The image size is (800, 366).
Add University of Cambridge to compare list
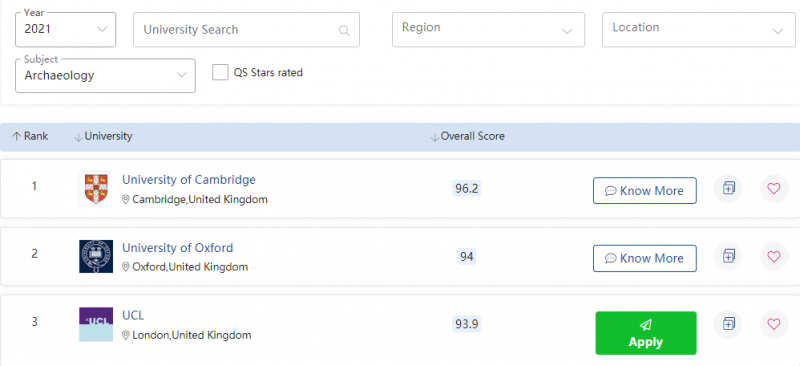pyautogui.click(x=728, y=188)
